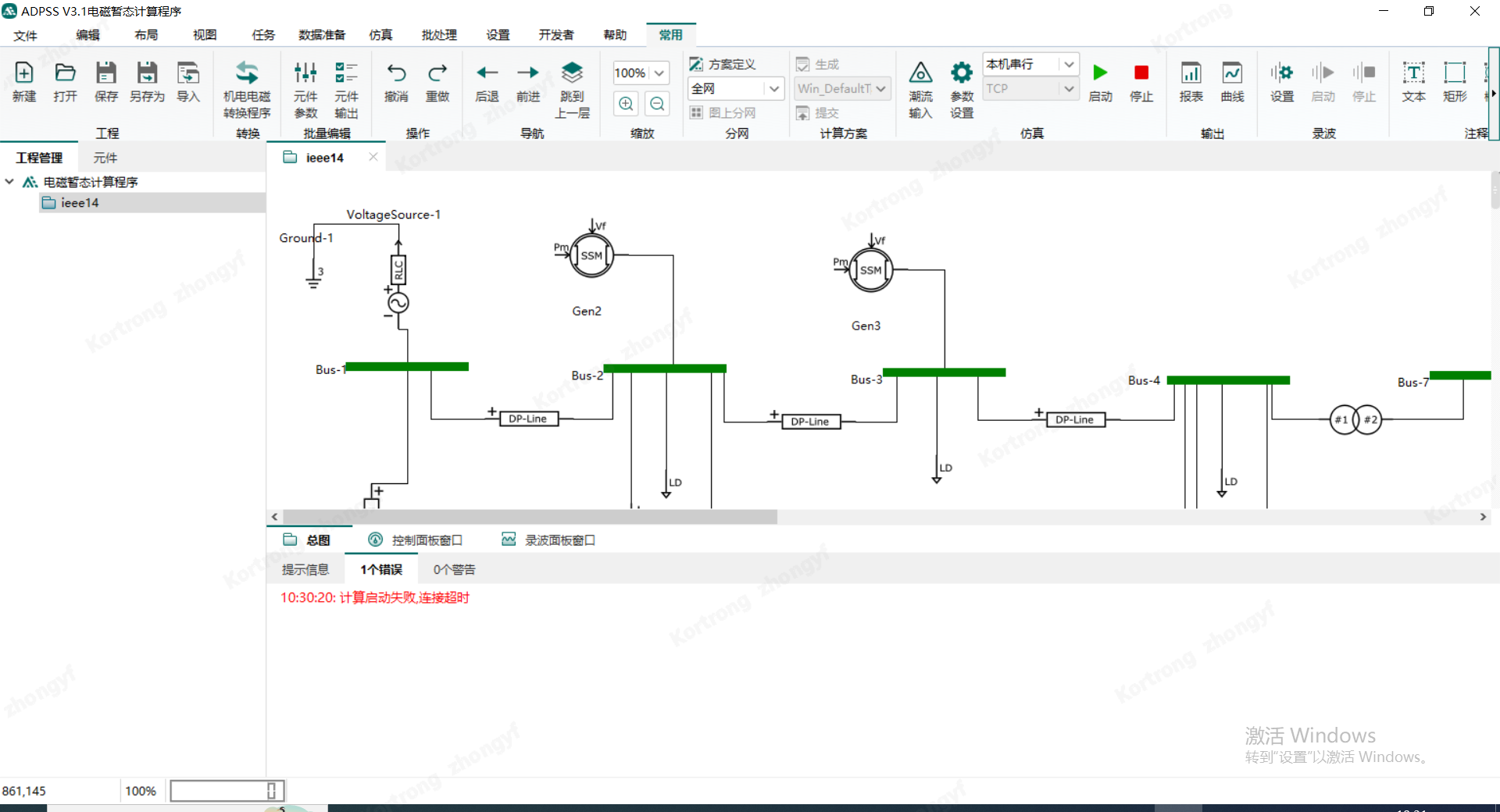1500x812 pixels.
Task: Switch to the 0个警告 tab
Action: point(454,570)
